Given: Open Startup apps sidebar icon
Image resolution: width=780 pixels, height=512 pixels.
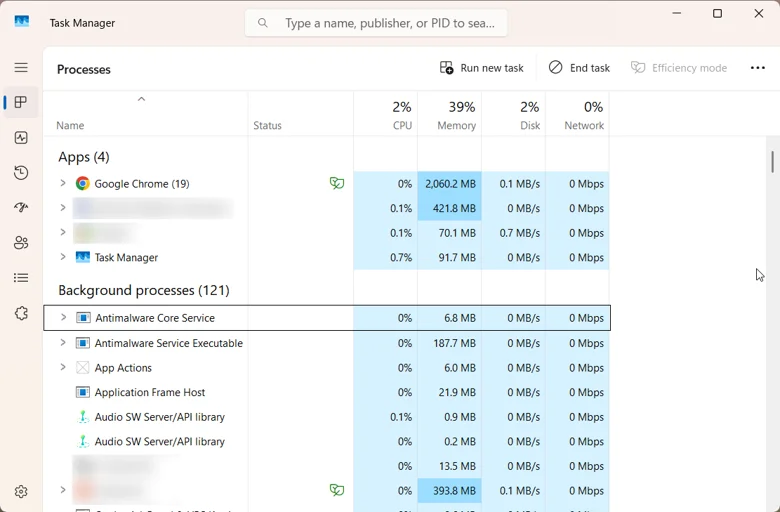Looking at the screenshot, I should (x=21, y=207).
